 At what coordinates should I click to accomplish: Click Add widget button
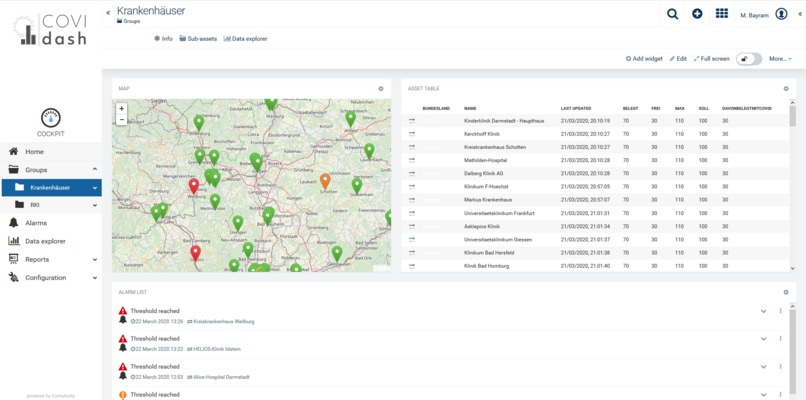(644, 59)
